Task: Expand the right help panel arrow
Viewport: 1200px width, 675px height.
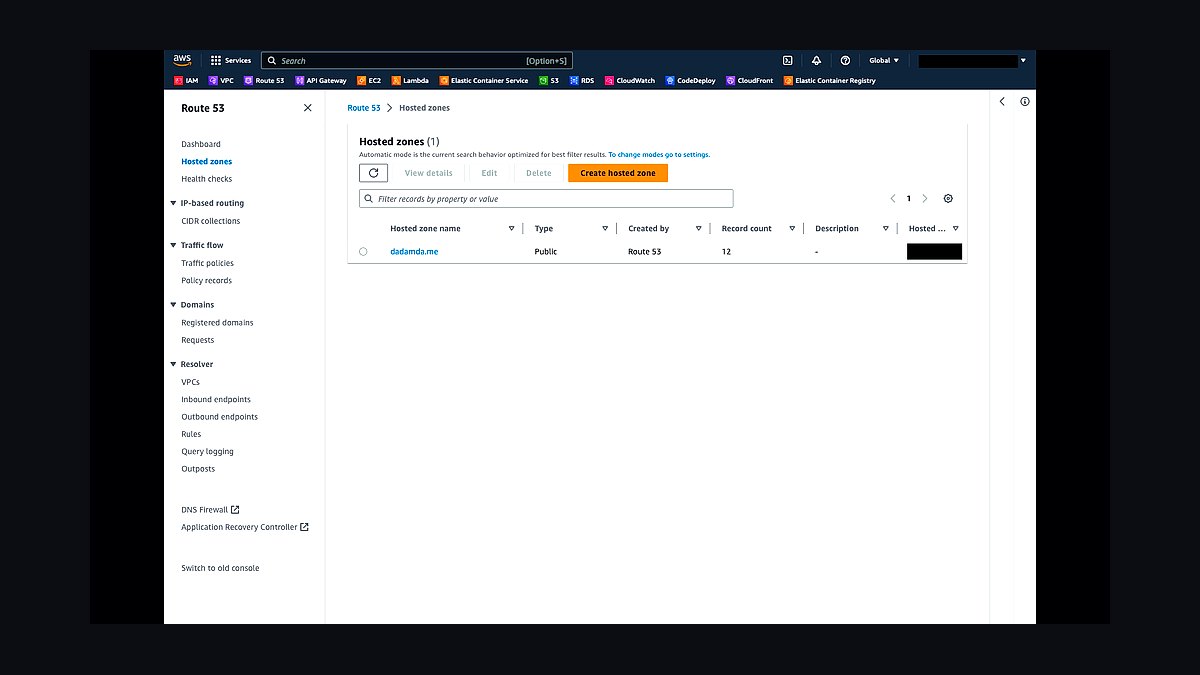Action: (x=1002, y=101)
